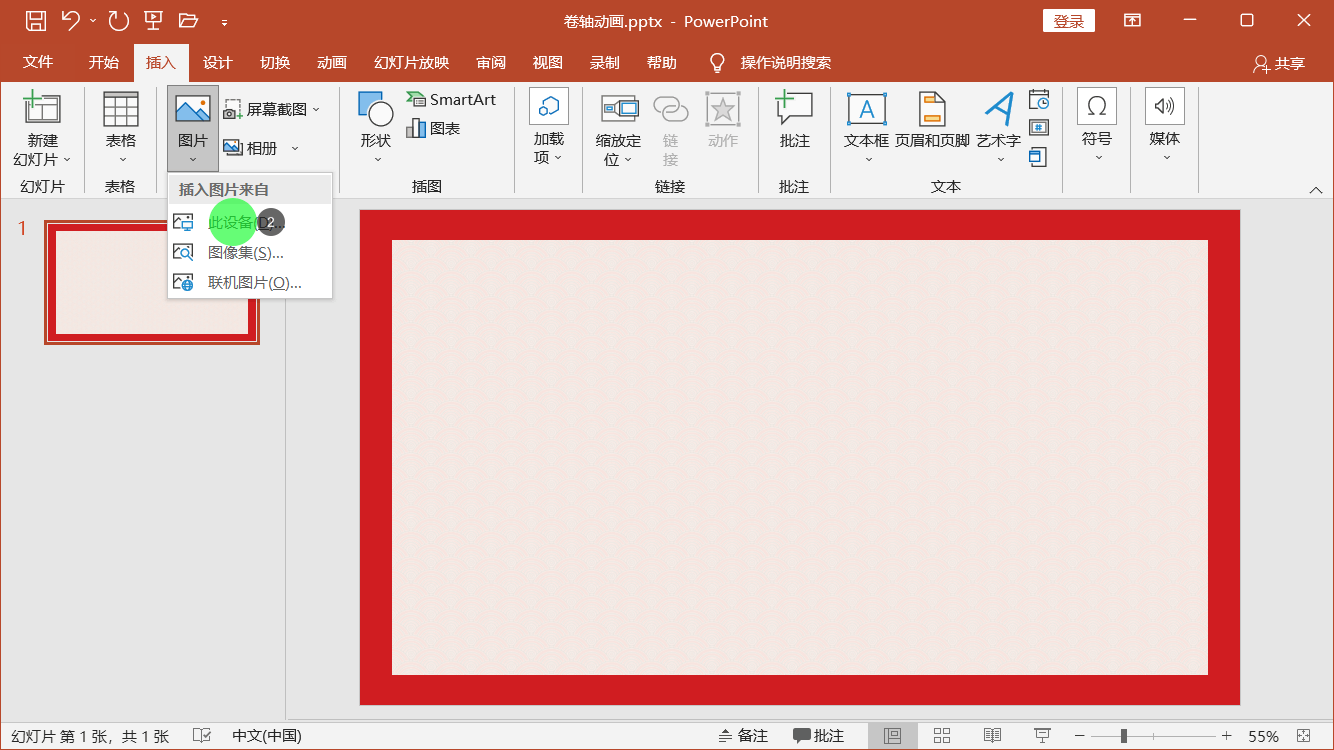The height and width of the screenshot is (750, 1334).
Task: Open the 帮助 tab
Action: coord(661,62)
